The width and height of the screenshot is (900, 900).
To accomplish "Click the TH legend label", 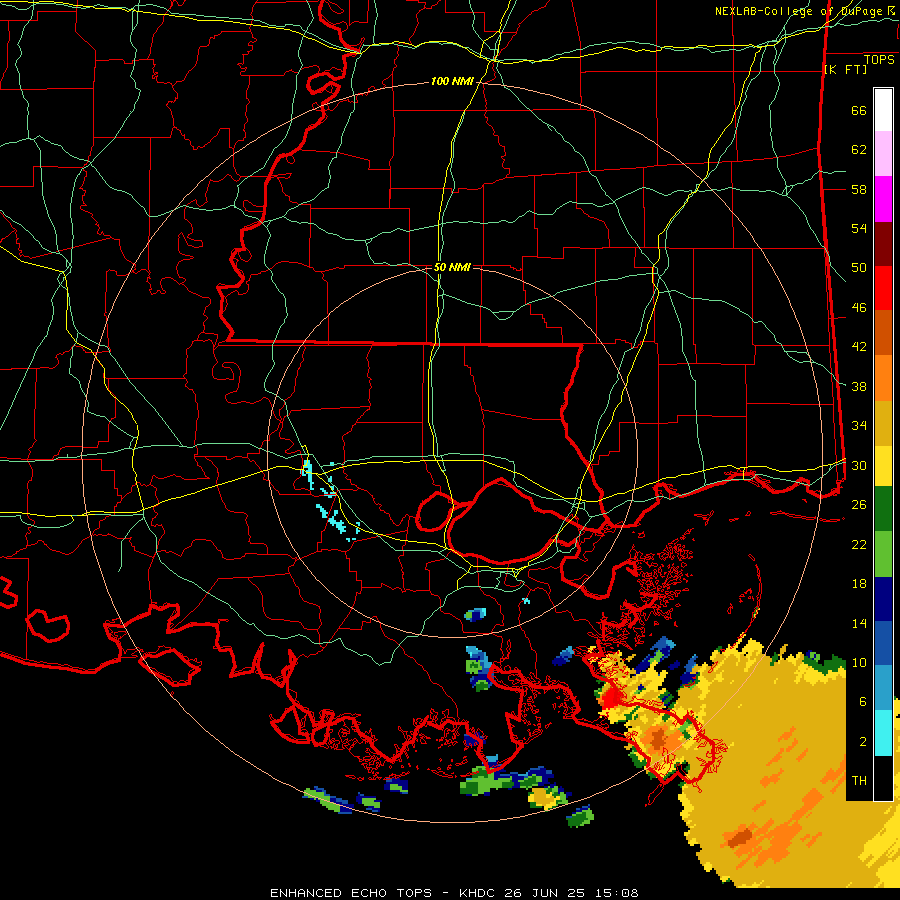I will click(x=859, y=781).
